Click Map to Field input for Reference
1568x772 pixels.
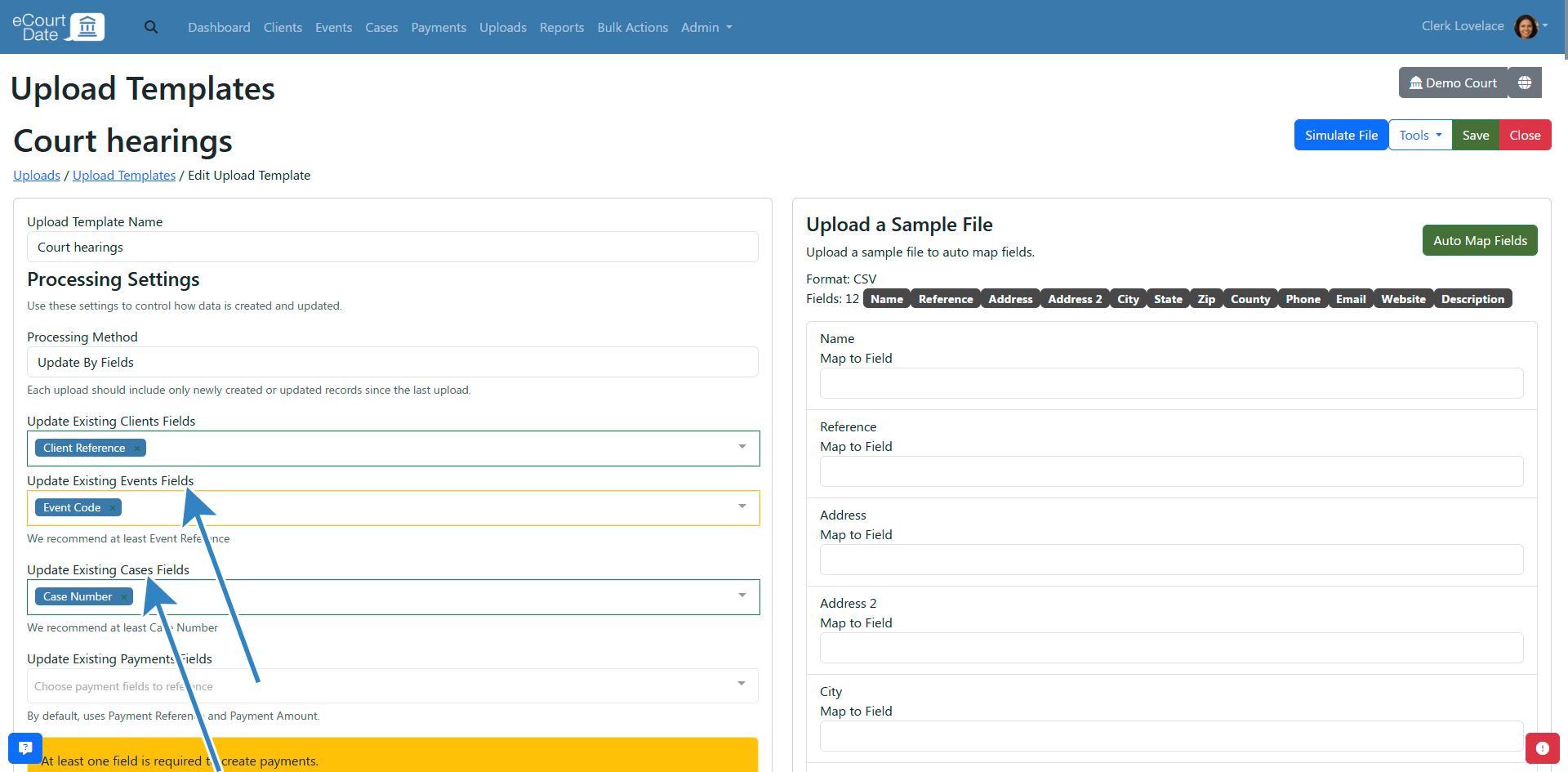(1172, 471)
